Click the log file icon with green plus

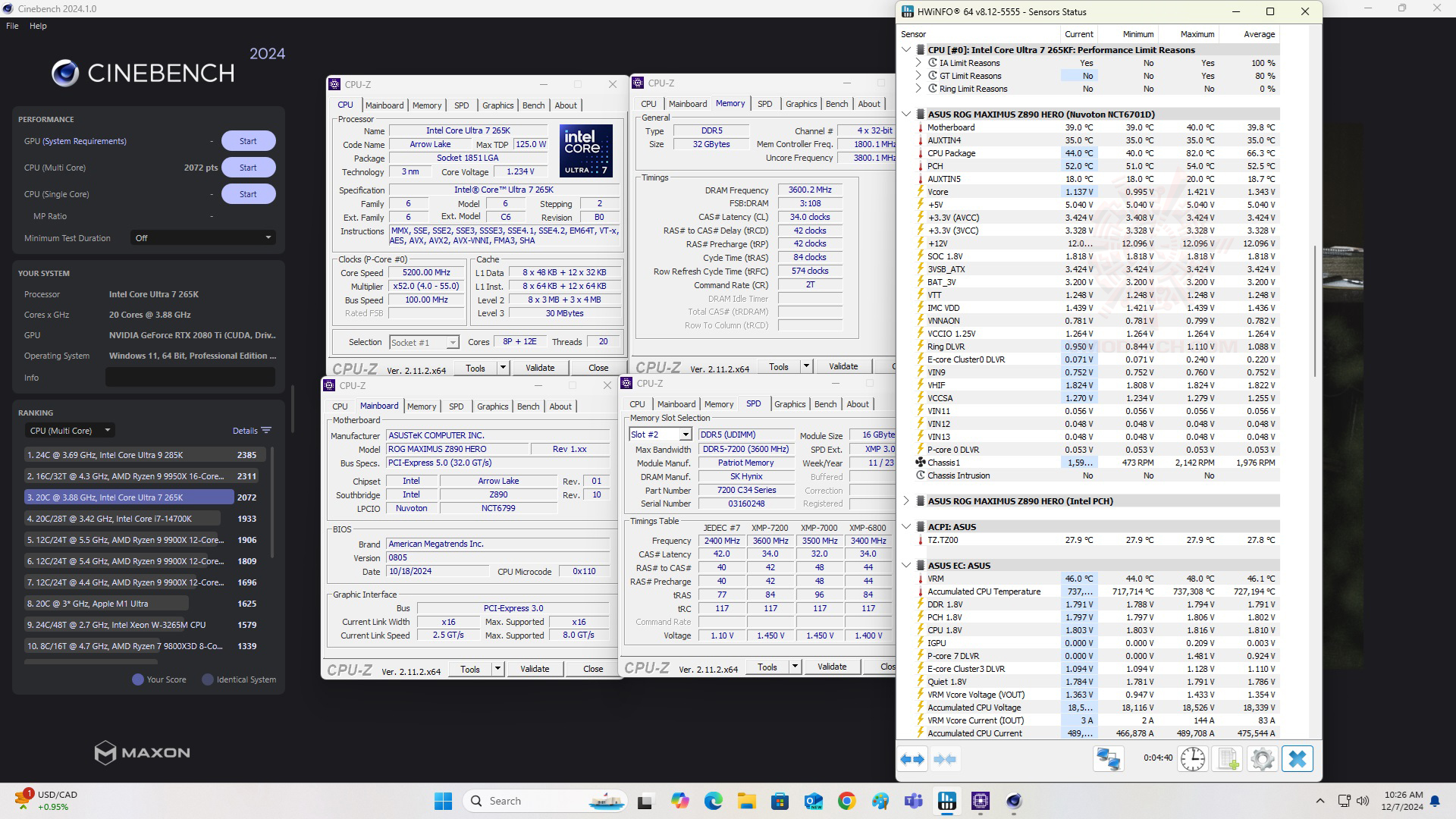click(1228, 759)
